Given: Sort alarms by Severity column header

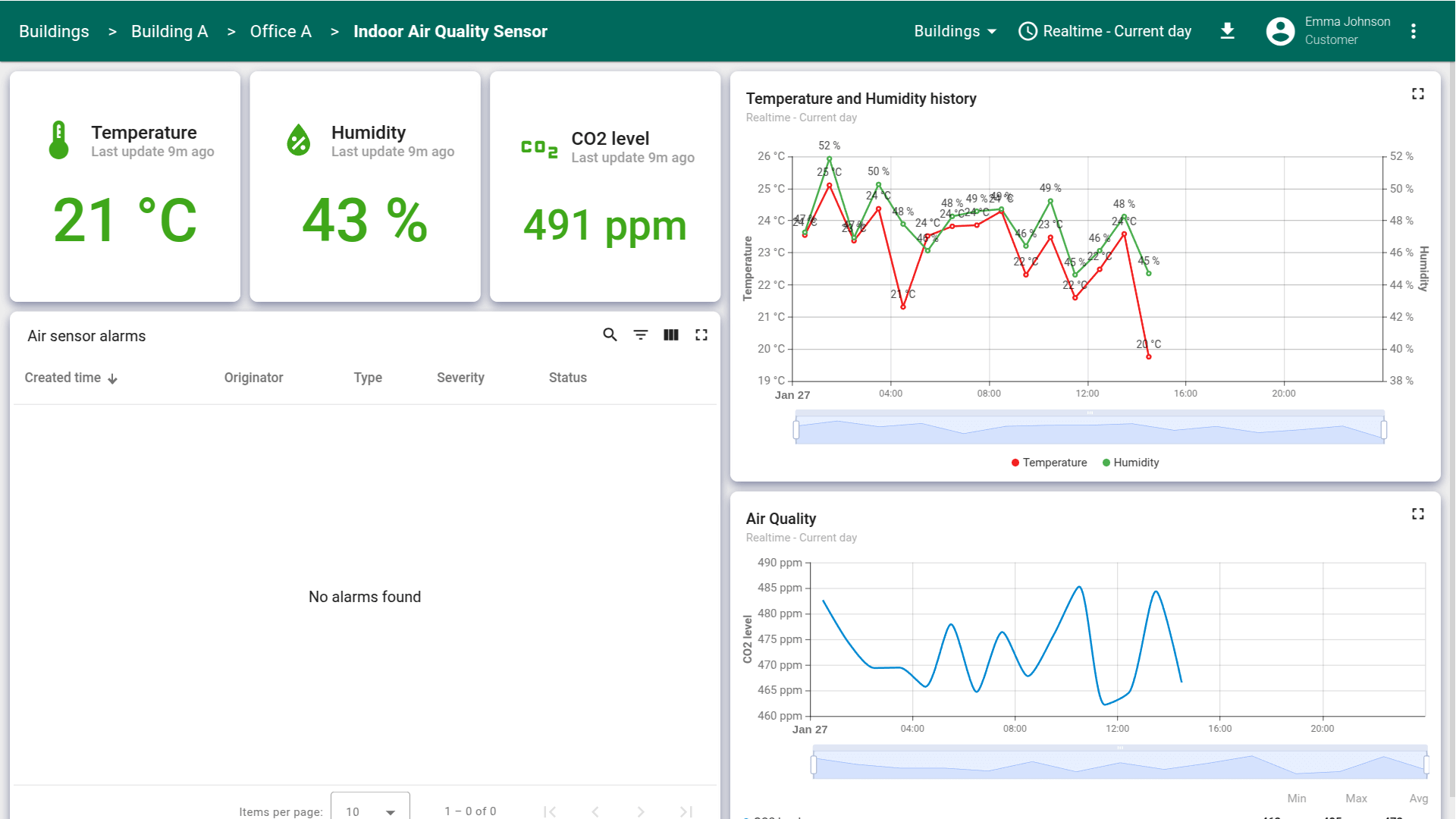Looking at the screenshot, I should 460,378.
